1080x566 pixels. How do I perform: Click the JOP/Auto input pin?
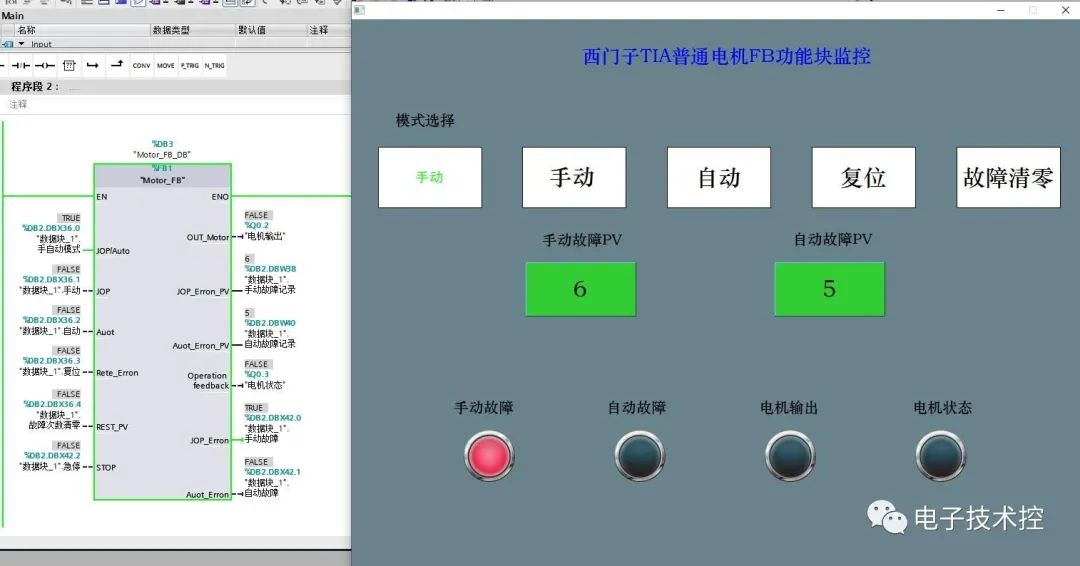(113, 251)
